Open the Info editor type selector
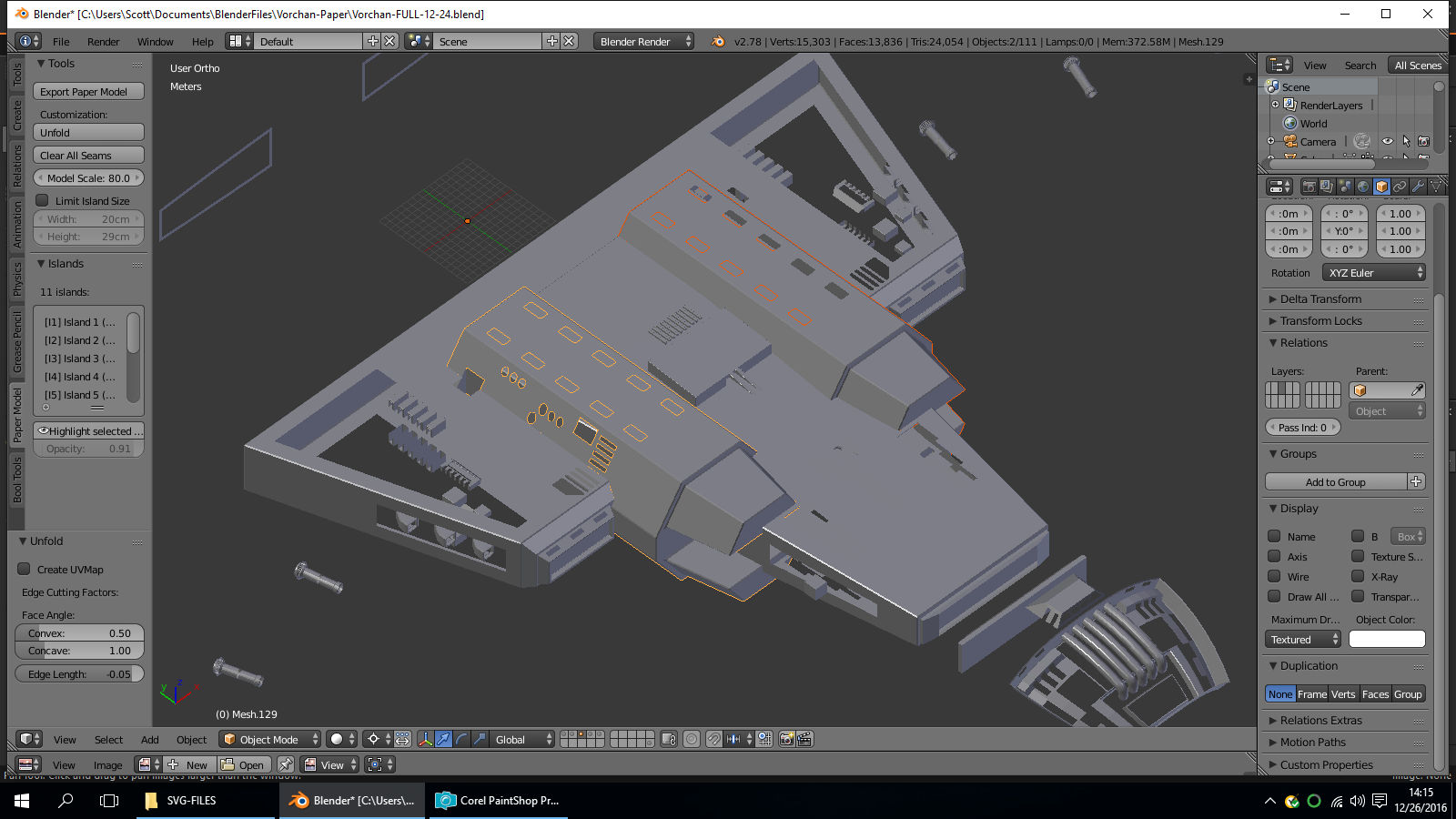The image size is (1456, 819). click(29, 41)
